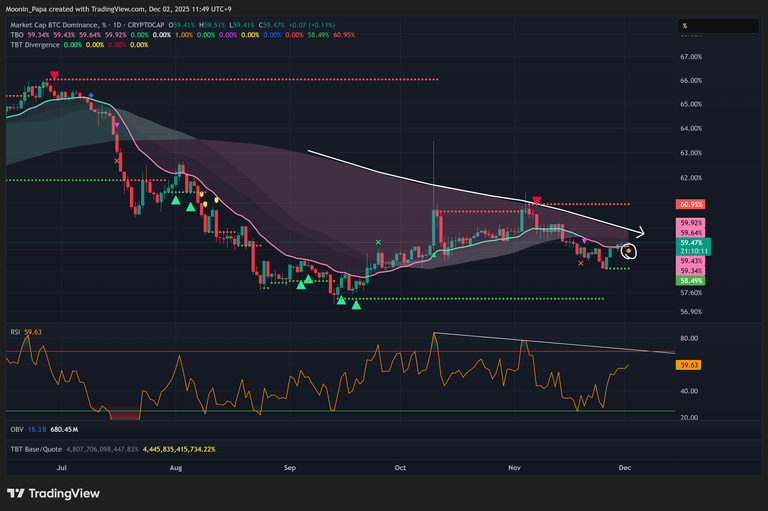Click the red down-triangle marker at the July high
This screenshot has height=511, width=768.
[x=54, y=75]
